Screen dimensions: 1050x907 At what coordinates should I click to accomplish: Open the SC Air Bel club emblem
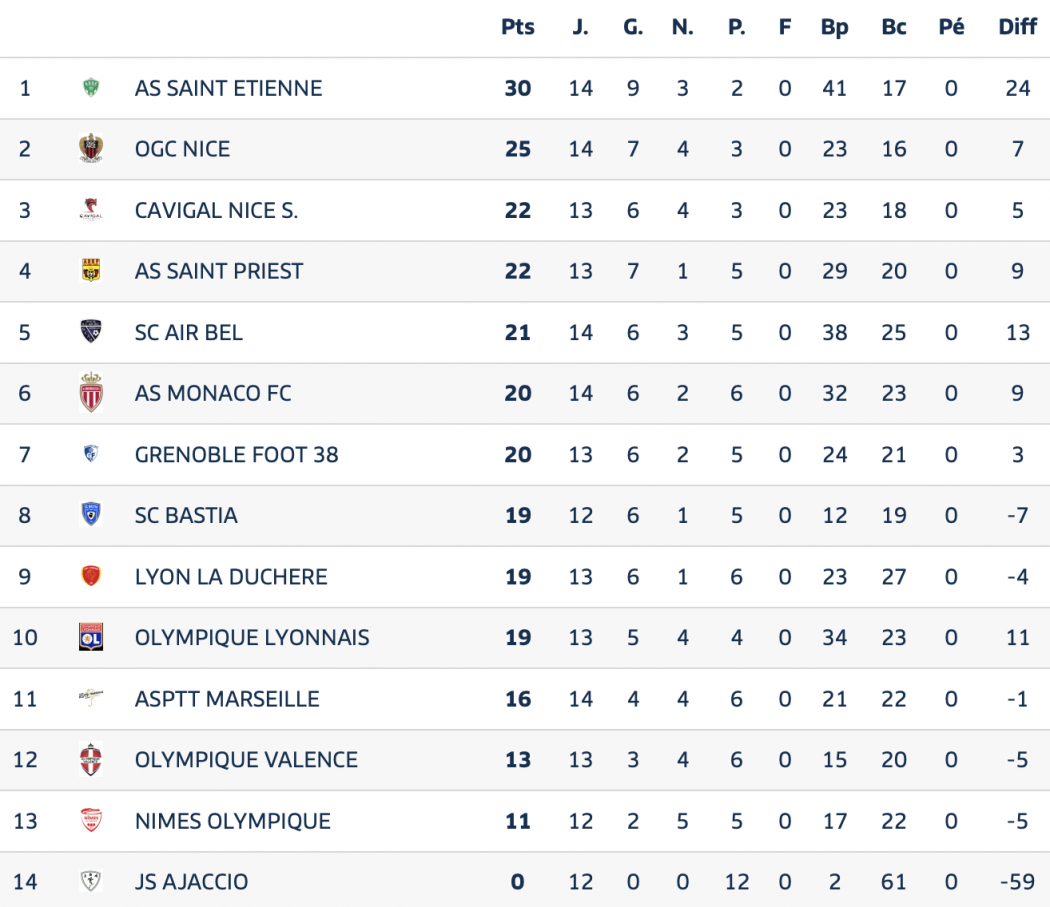[x=91, y=332]
